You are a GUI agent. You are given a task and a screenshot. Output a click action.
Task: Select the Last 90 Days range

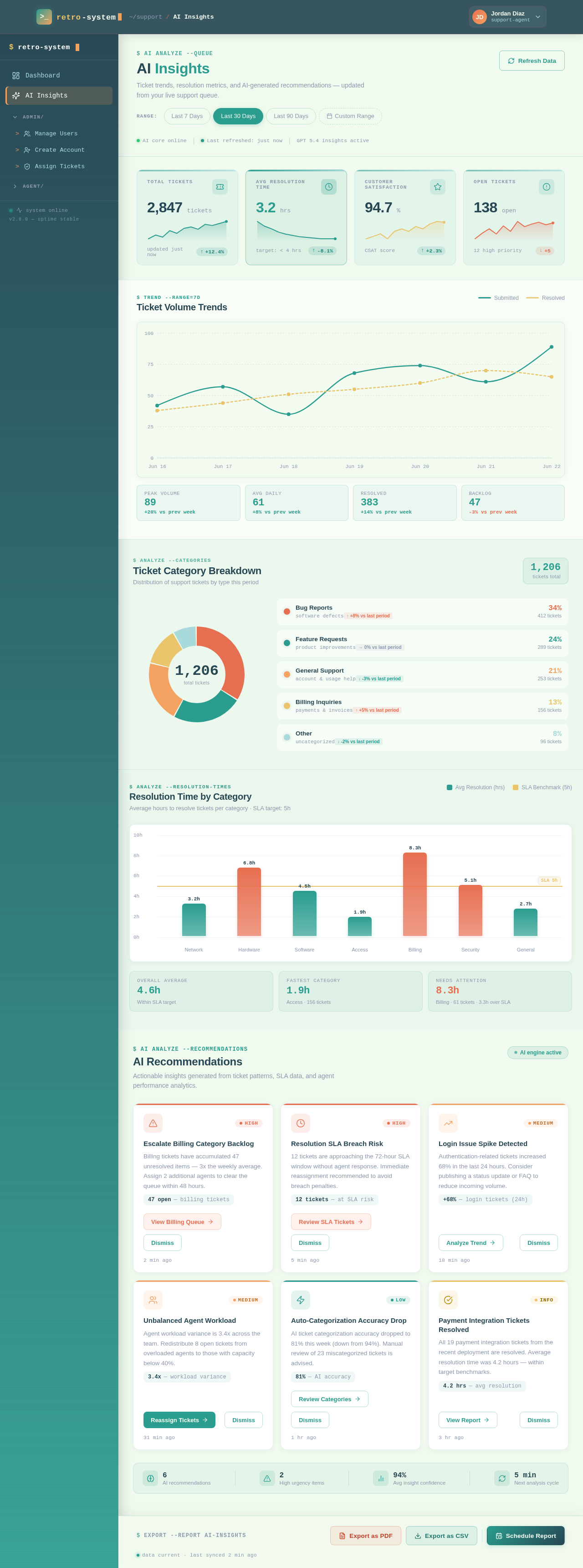[291, 116]
